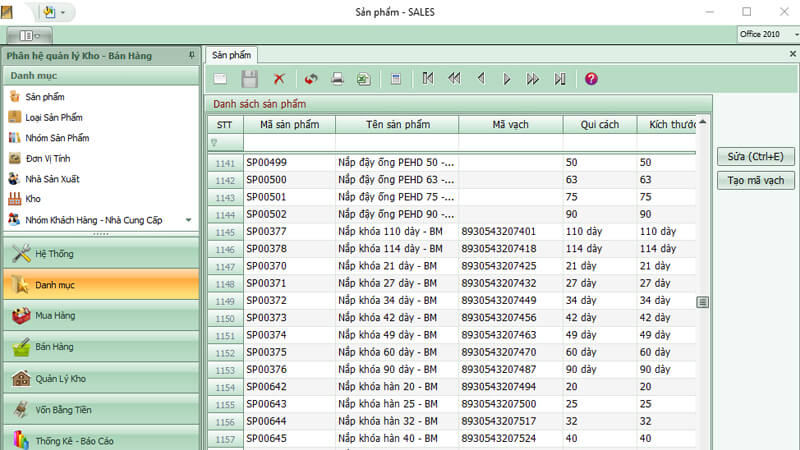The height and width of the screenshot is (450, 800).
Task: Select product code SP00499
Action: coord(289,162)
